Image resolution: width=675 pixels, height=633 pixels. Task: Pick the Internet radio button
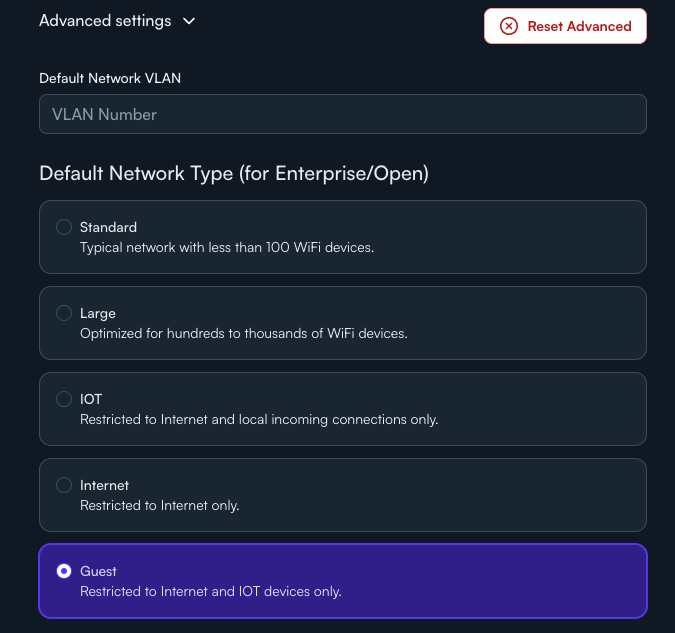pos(64,485)
